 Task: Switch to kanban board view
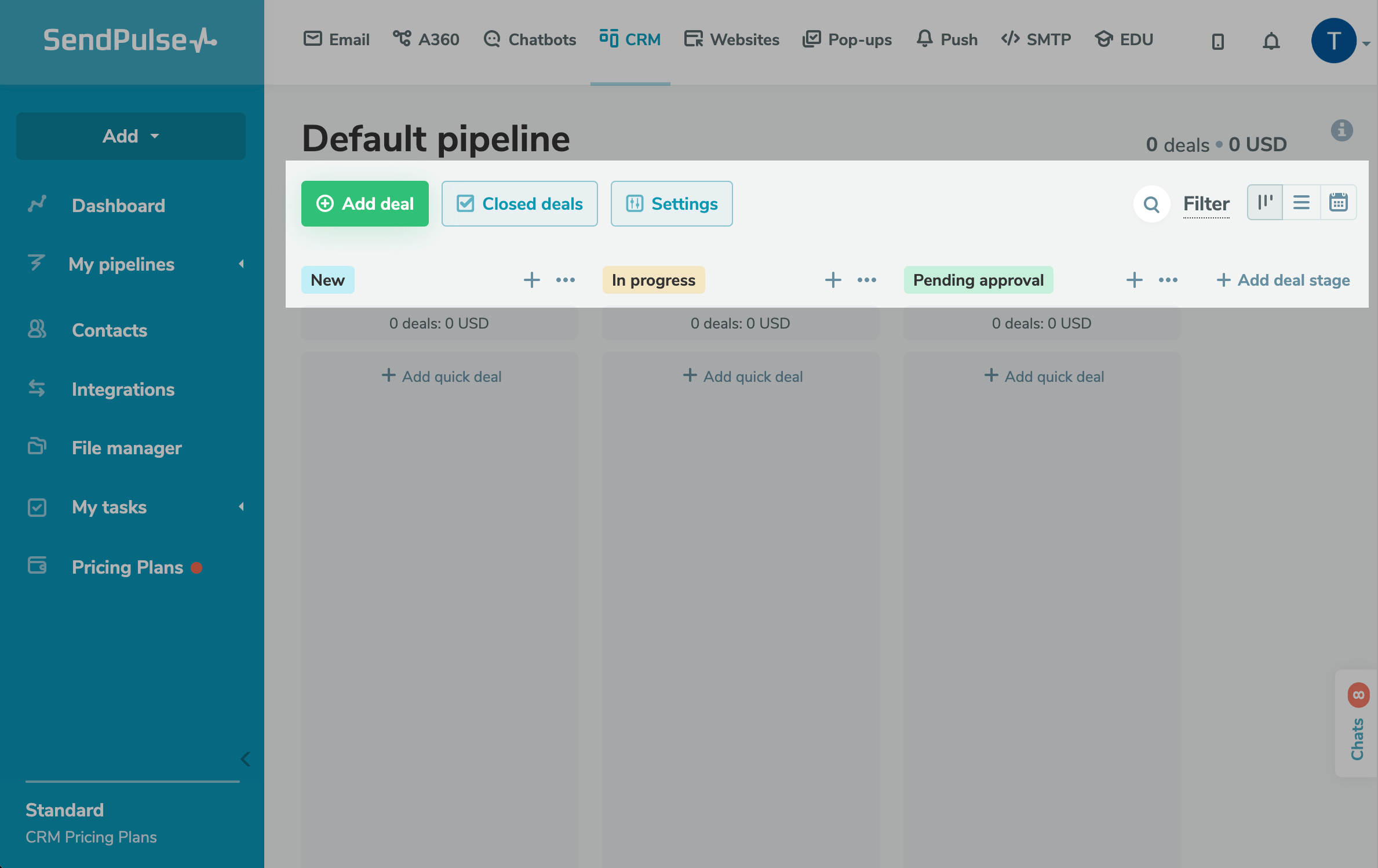coord(1265,203)
